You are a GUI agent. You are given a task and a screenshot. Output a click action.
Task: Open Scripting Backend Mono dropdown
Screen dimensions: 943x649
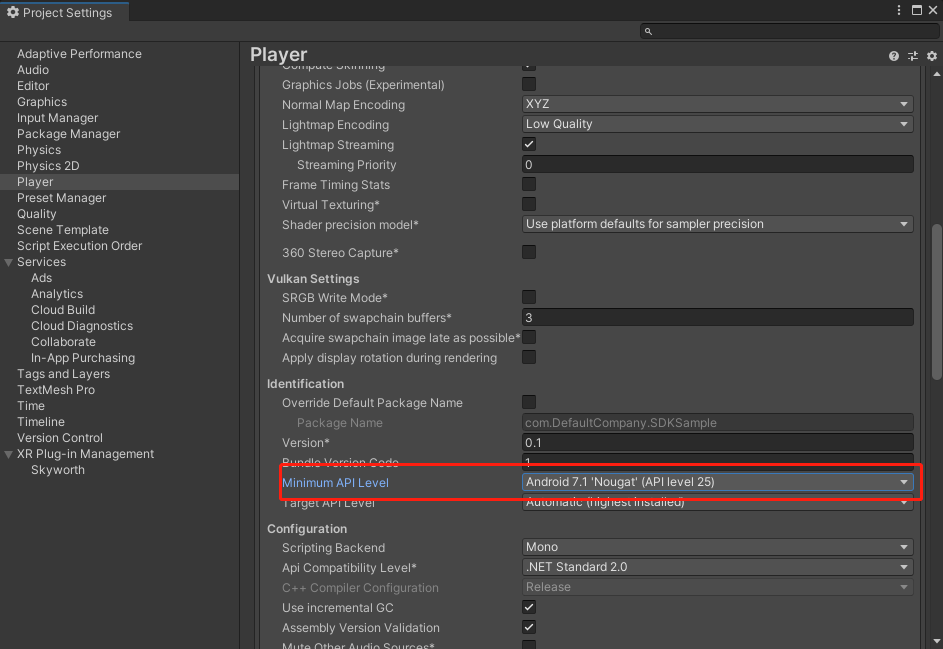[717, 547]
